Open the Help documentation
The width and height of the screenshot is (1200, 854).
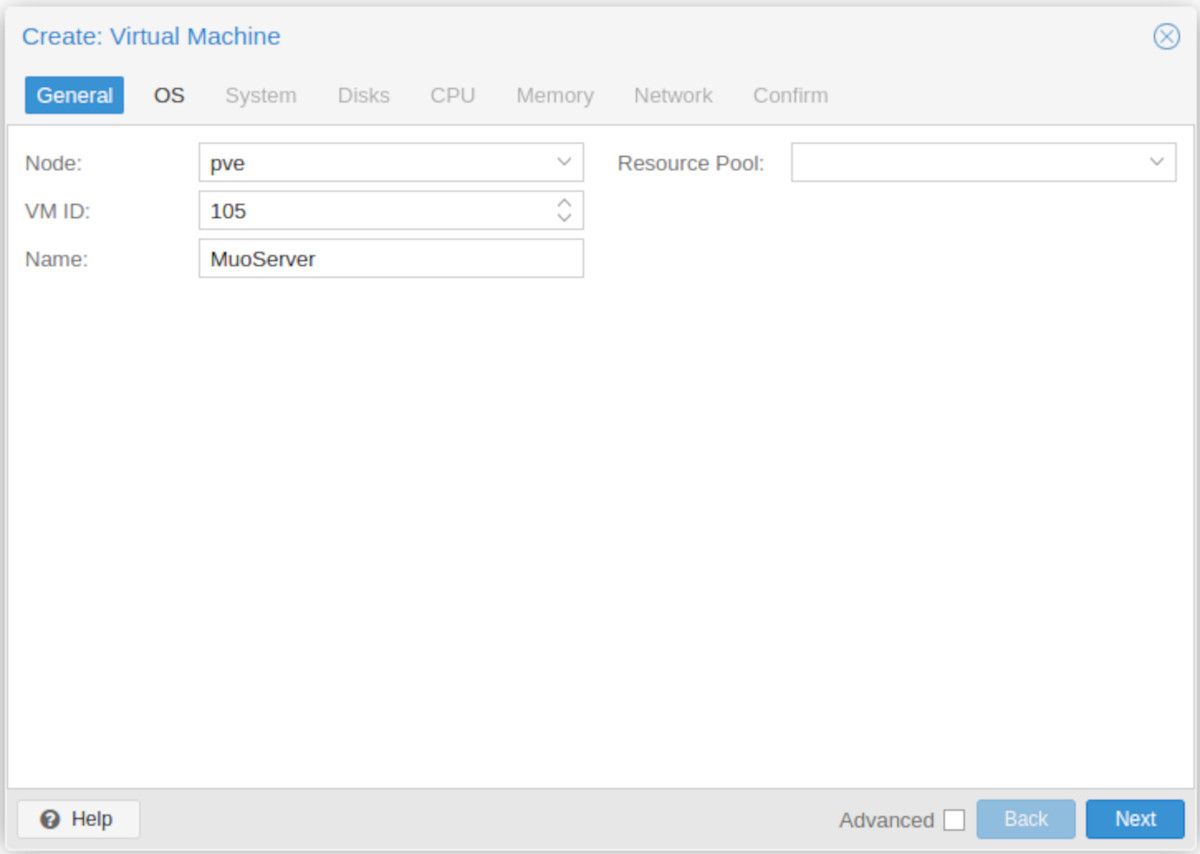pos(77,819)
